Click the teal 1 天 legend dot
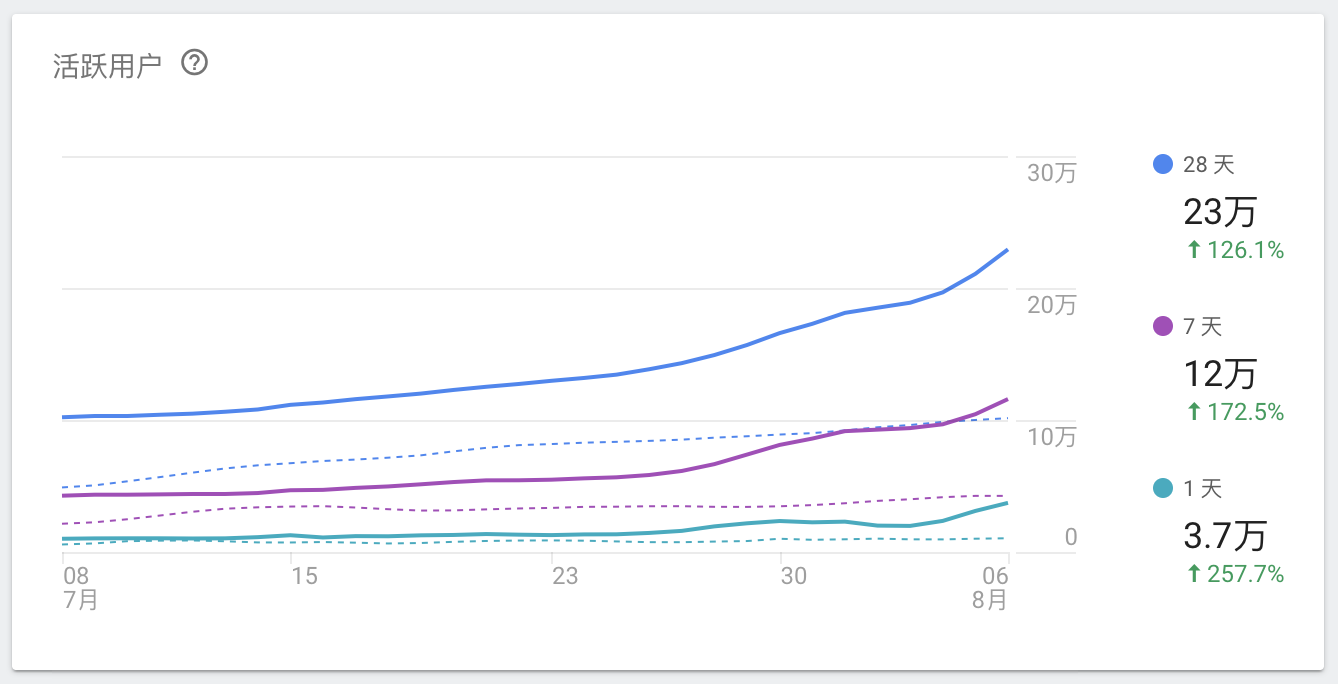Image resolution: width=1338 pixels, height=684 pixels. 1163,488
